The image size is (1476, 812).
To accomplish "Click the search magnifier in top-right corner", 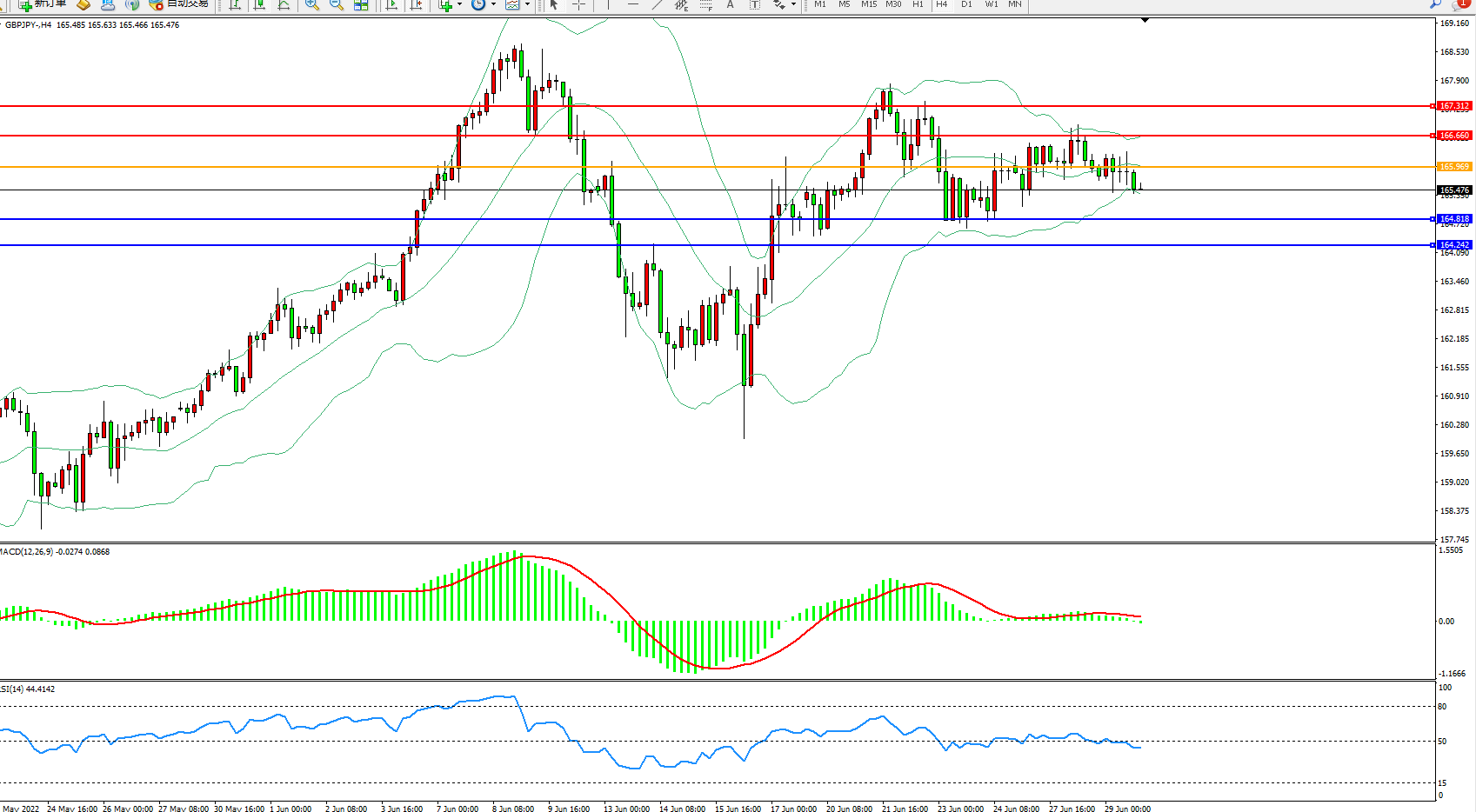I will (1435, 4).
